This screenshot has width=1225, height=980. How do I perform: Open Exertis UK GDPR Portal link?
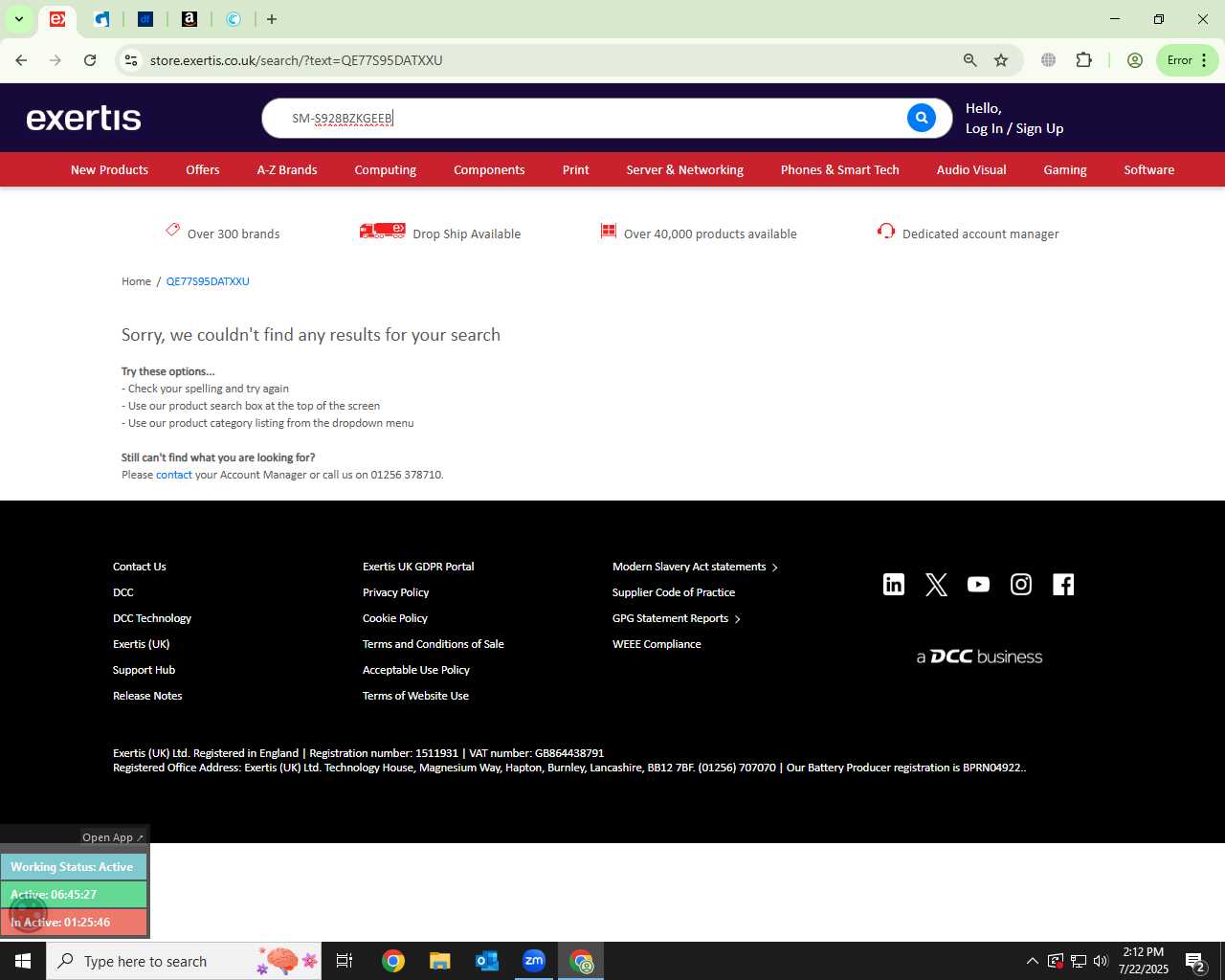[418, 567]
